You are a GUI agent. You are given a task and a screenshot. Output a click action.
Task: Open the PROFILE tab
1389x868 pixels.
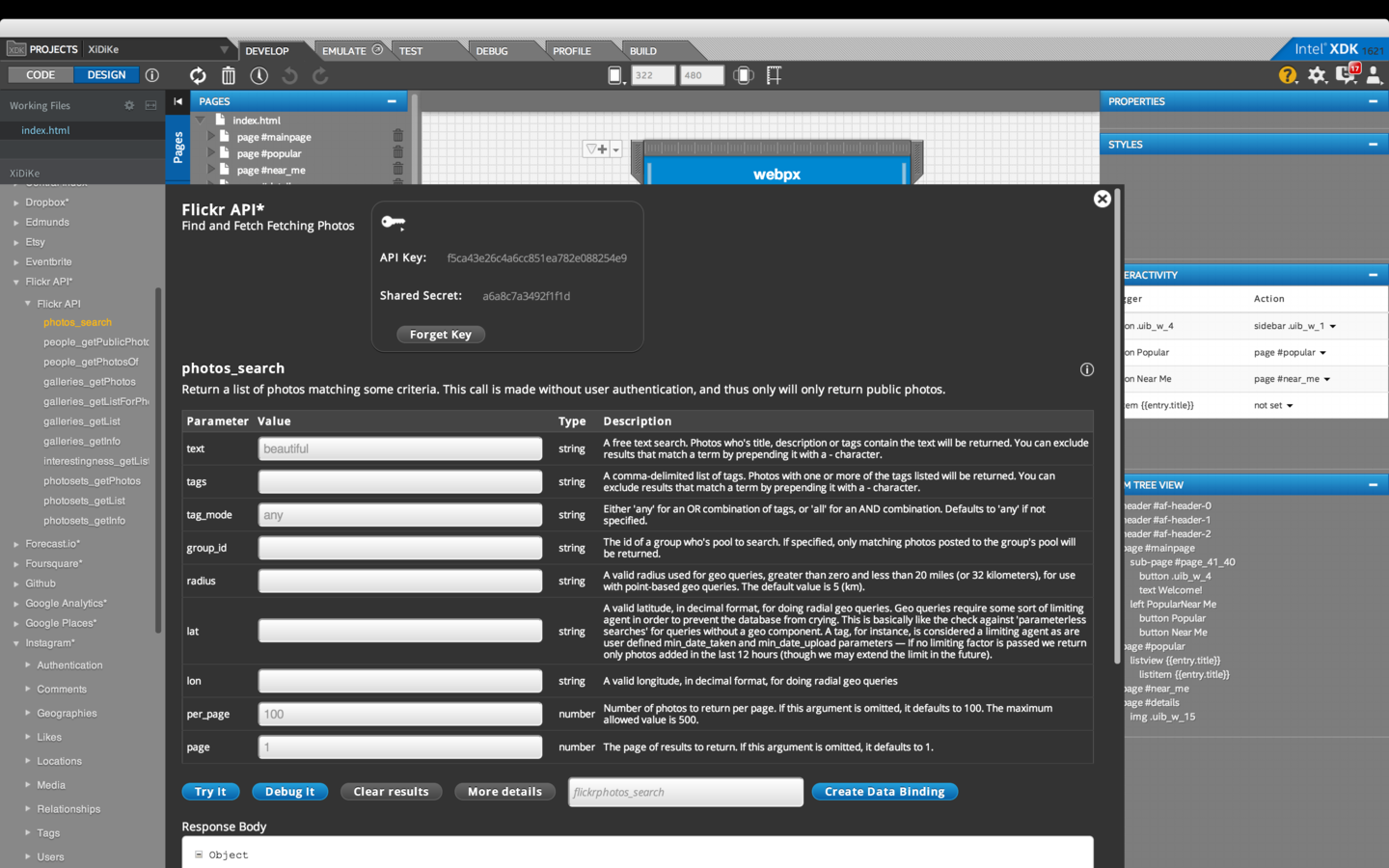tap(572, 51)
